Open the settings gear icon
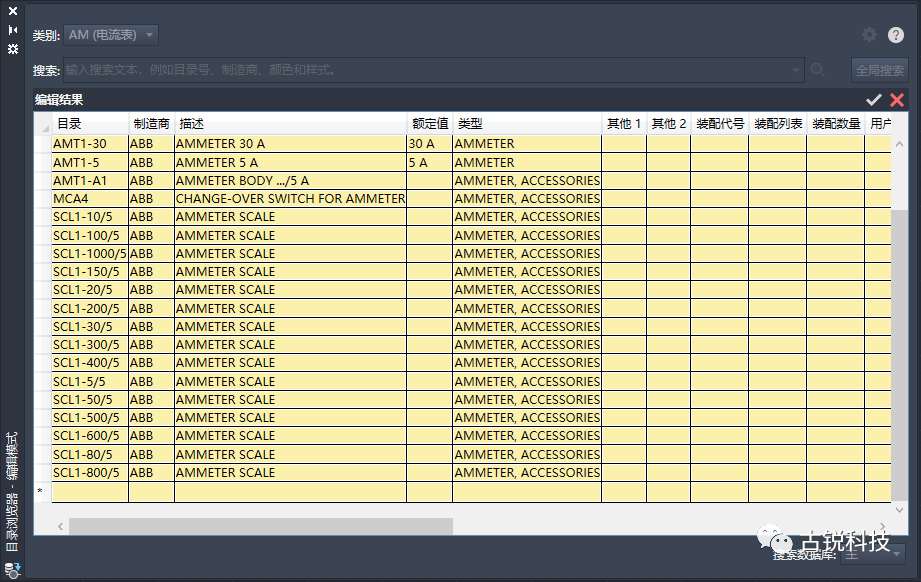Viewport: 921px width, 582px height. [x=869, y=35]
